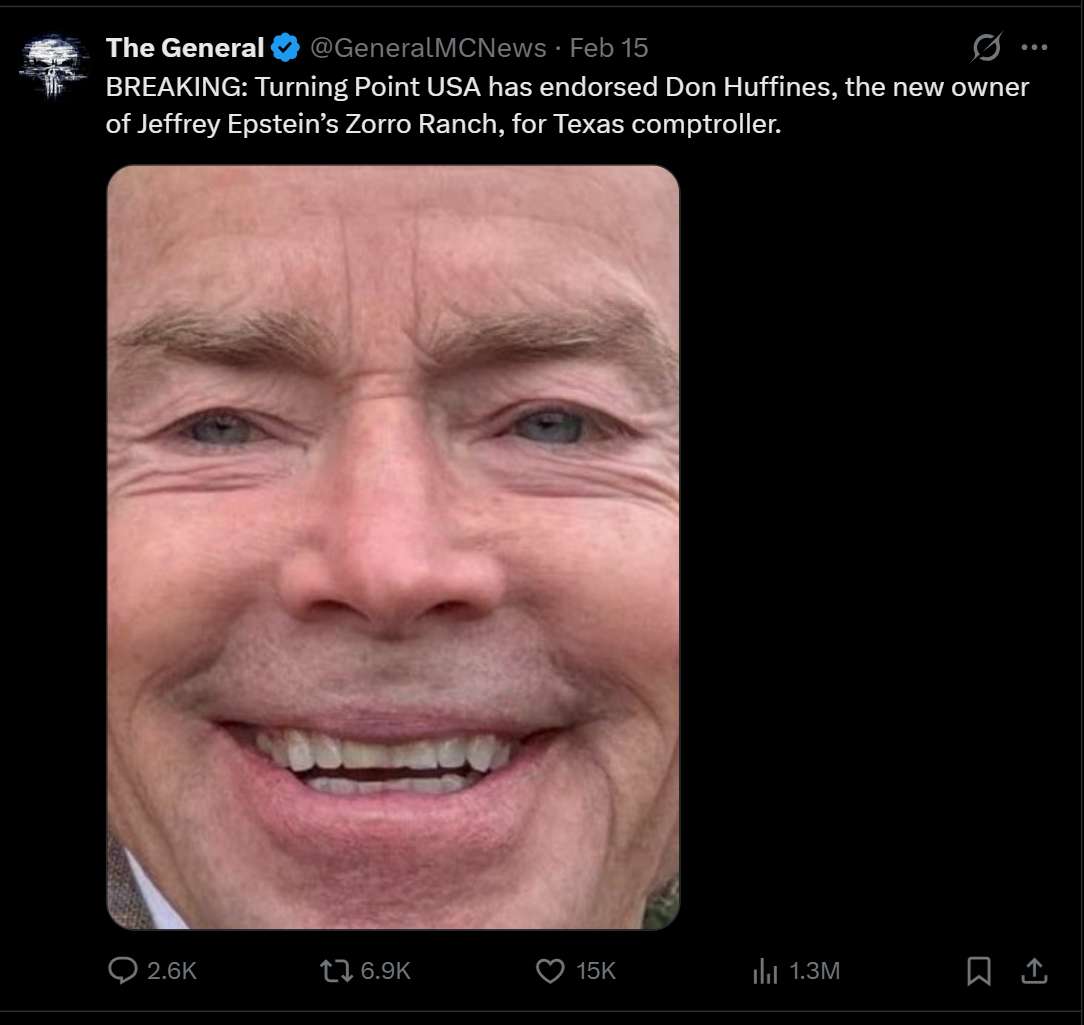1084x1025 pixels.
Task: Open the three-dot more options menu
Action: pos(1034,47)
